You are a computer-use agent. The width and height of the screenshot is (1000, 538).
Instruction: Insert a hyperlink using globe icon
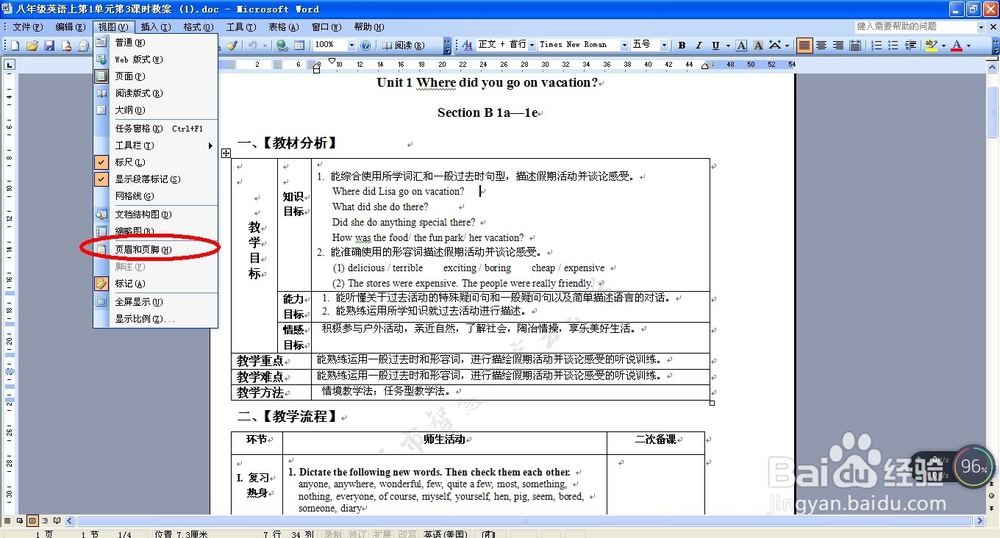pyautogui.click(x=281, y=45)
